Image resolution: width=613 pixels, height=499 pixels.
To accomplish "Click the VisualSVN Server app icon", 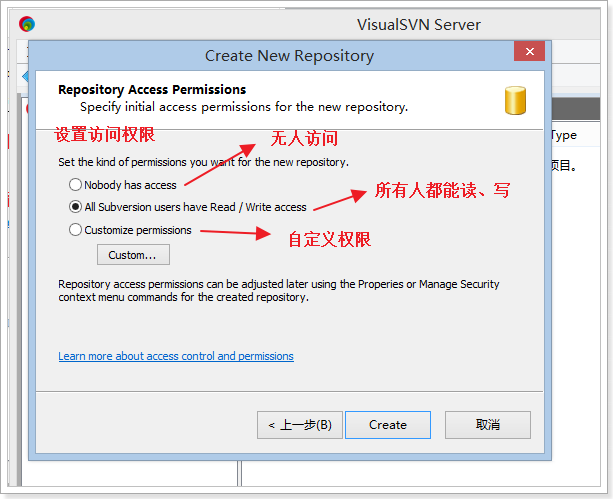I will tap(27, 24).
